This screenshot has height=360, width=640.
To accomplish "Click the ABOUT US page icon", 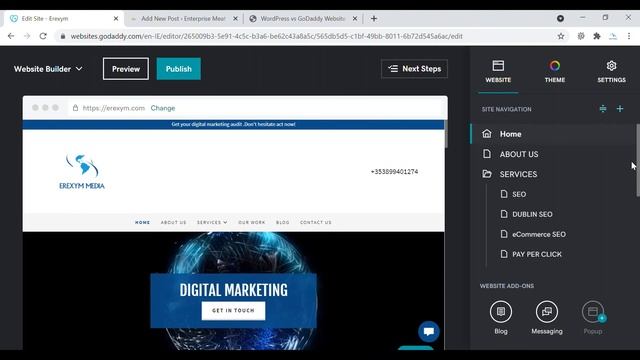I will (x=487, y=154).
